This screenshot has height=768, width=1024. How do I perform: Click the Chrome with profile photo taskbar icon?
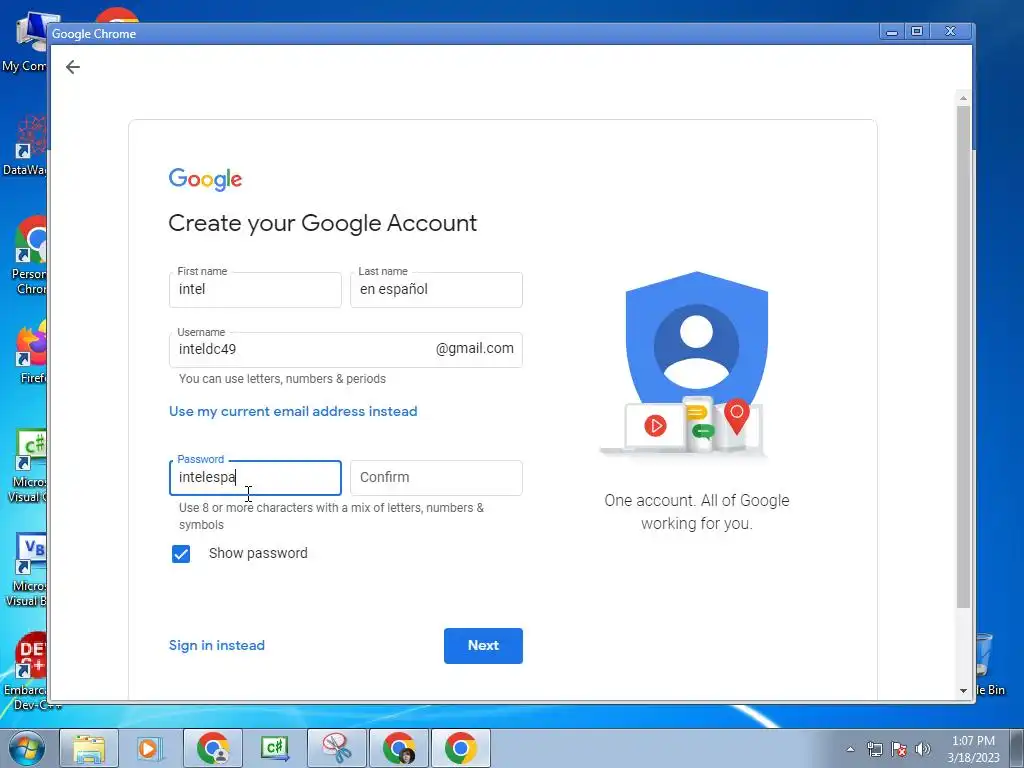399,748
